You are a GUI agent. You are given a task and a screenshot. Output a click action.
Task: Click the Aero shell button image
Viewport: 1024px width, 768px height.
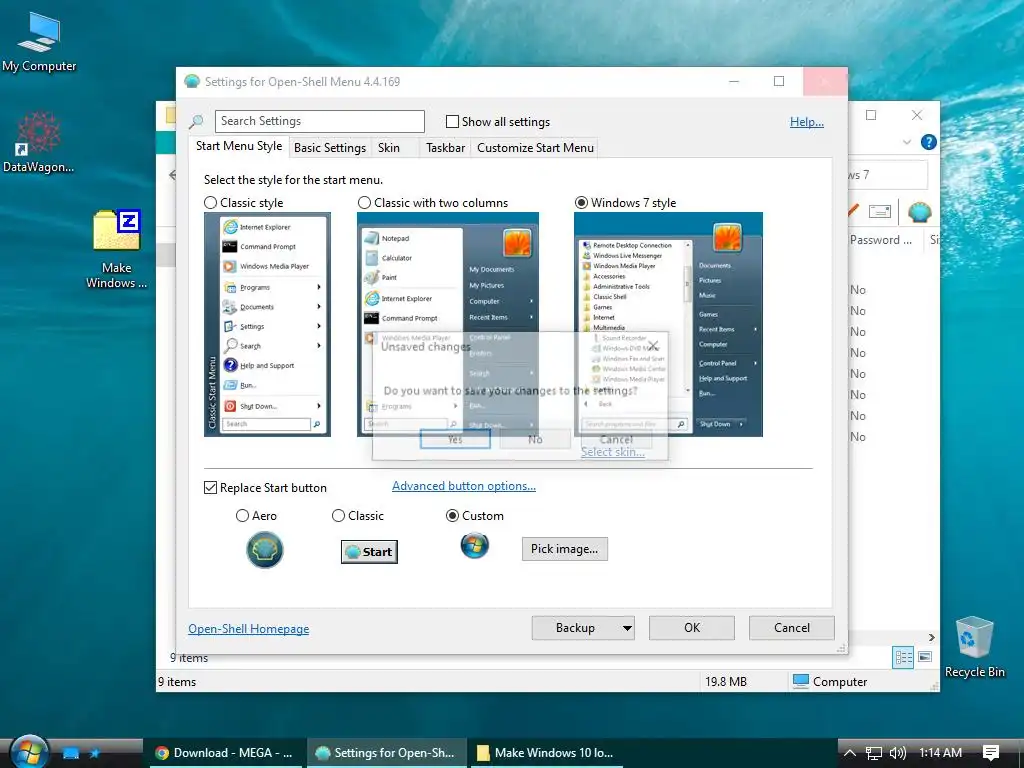pyautogui.click(x=264, y=550)
